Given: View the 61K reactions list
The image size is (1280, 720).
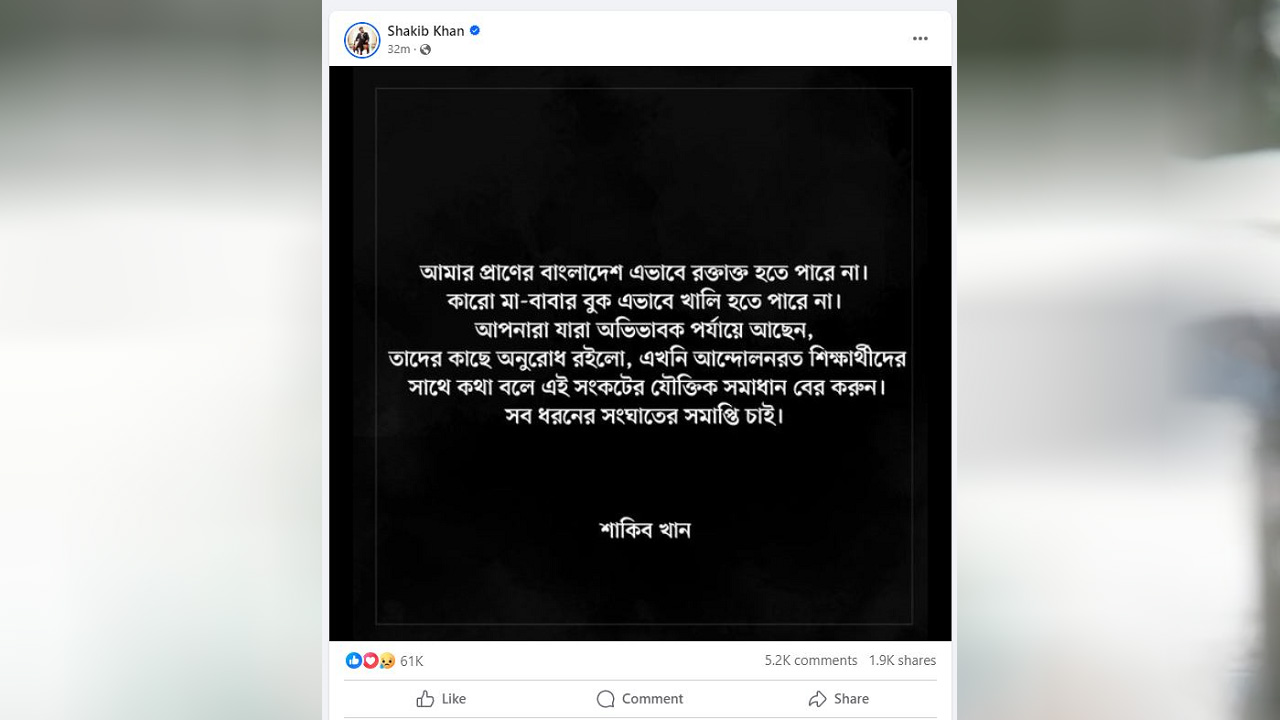Looking at the screenshot, I should (411, 661).
